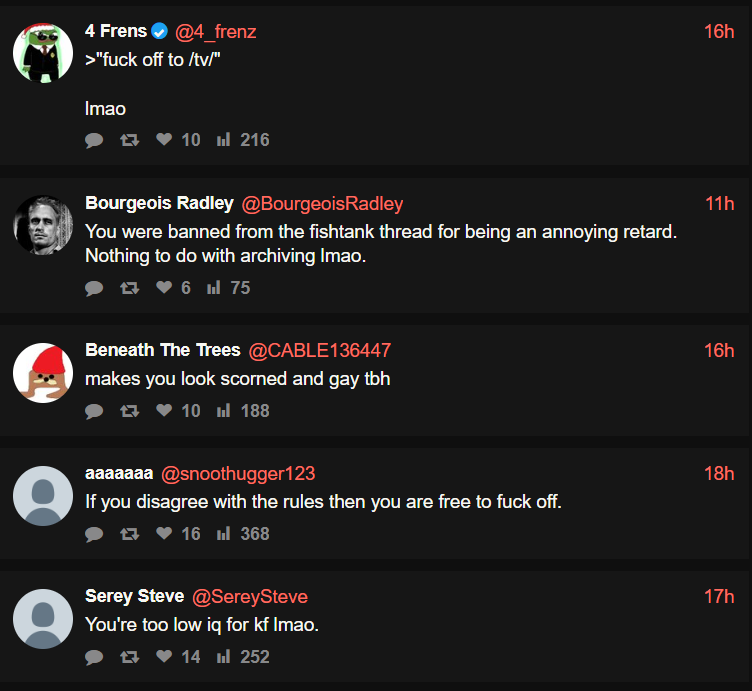Retweet the 4 Frens post
The height and width of the screenshot is (691, 752).
coord(129,141)
